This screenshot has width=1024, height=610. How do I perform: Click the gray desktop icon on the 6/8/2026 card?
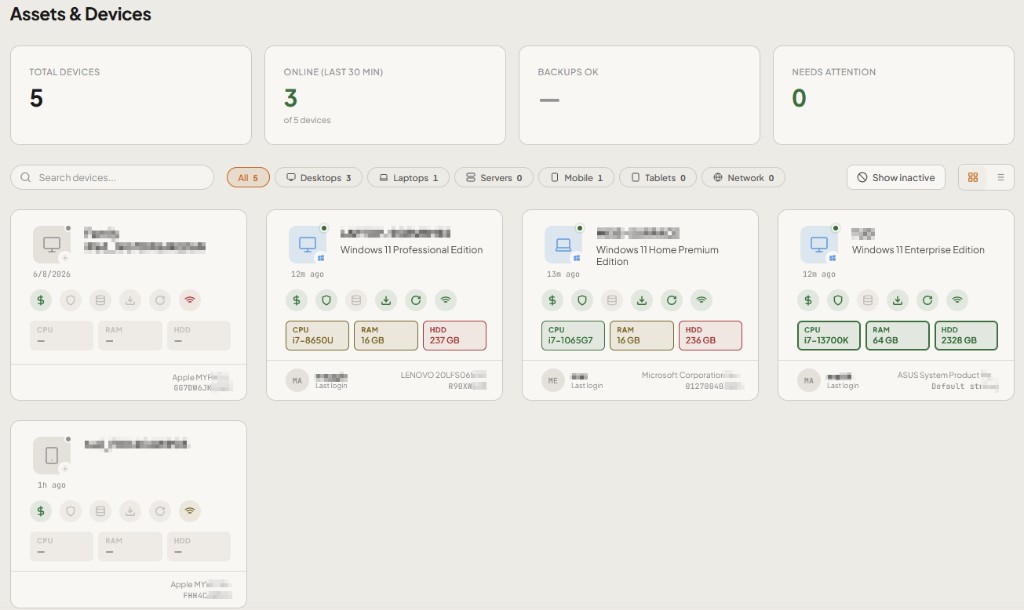52,244
